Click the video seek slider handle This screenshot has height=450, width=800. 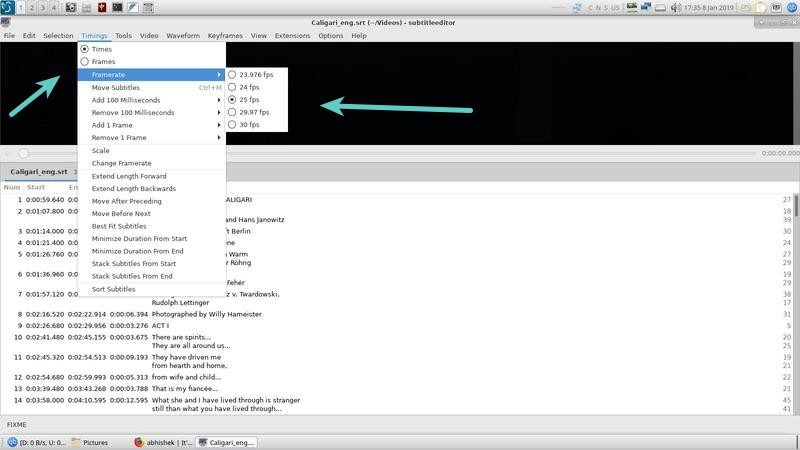coord(23,153)
